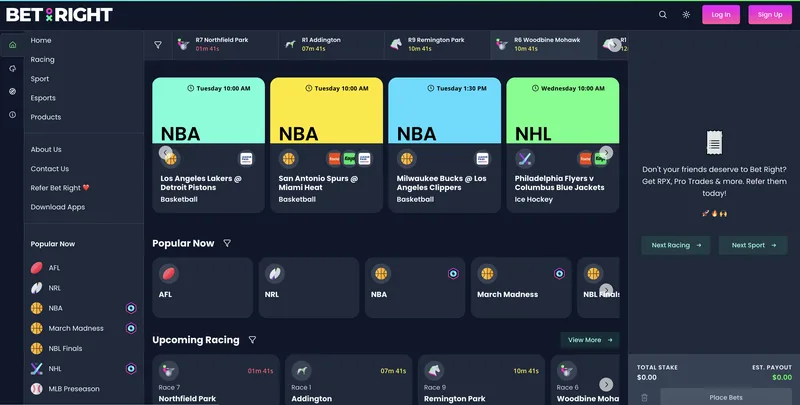The width and height of the screenshot is (800, 405).
Task: Click the Log In button
Action: 721,15
